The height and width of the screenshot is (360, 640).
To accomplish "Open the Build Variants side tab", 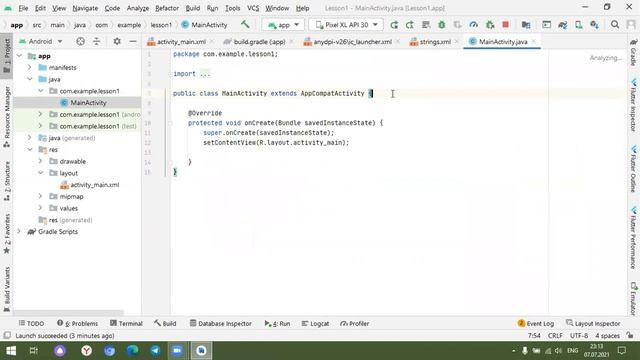I will pos(7,289).
